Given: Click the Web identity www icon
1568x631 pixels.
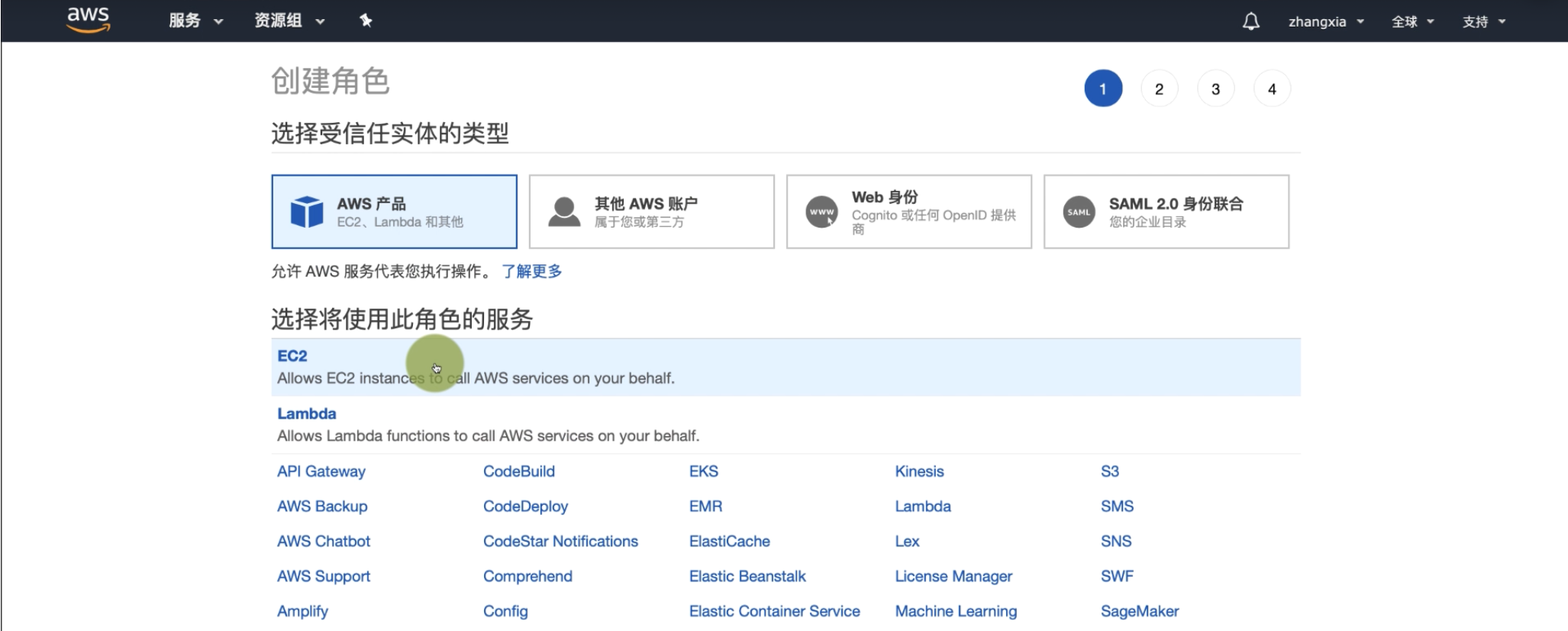Looking at the screenshot, I should pyautogui.click(x=821, y=212).
